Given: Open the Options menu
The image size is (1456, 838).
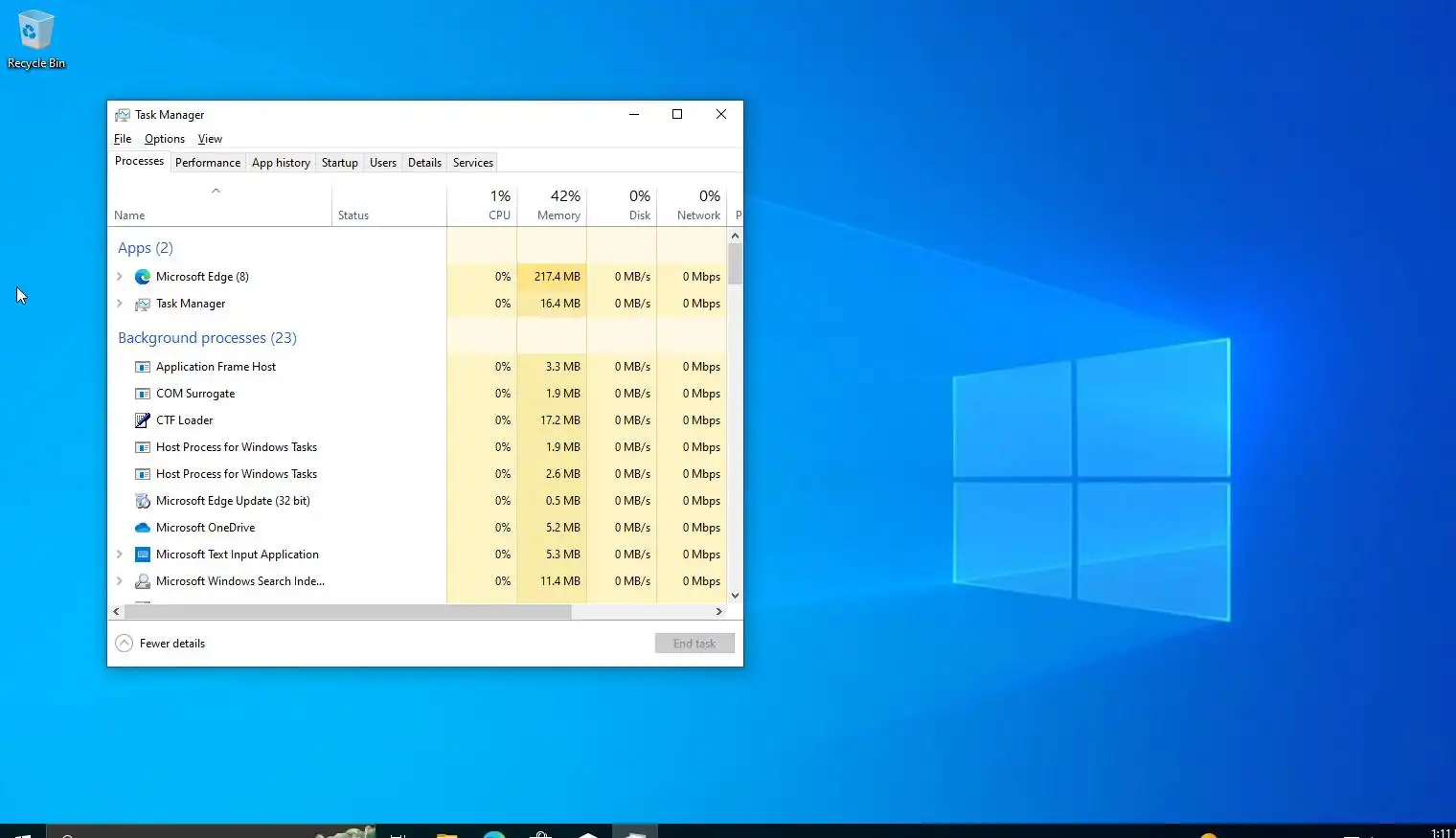Looking at the screenshot, I should (165, 139).
